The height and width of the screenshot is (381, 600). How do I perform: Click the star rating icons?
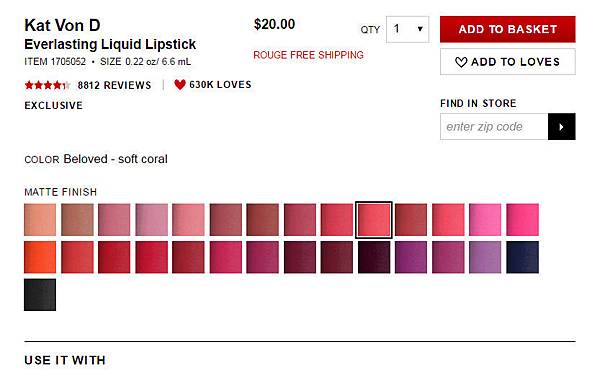(x=47, y=85)
